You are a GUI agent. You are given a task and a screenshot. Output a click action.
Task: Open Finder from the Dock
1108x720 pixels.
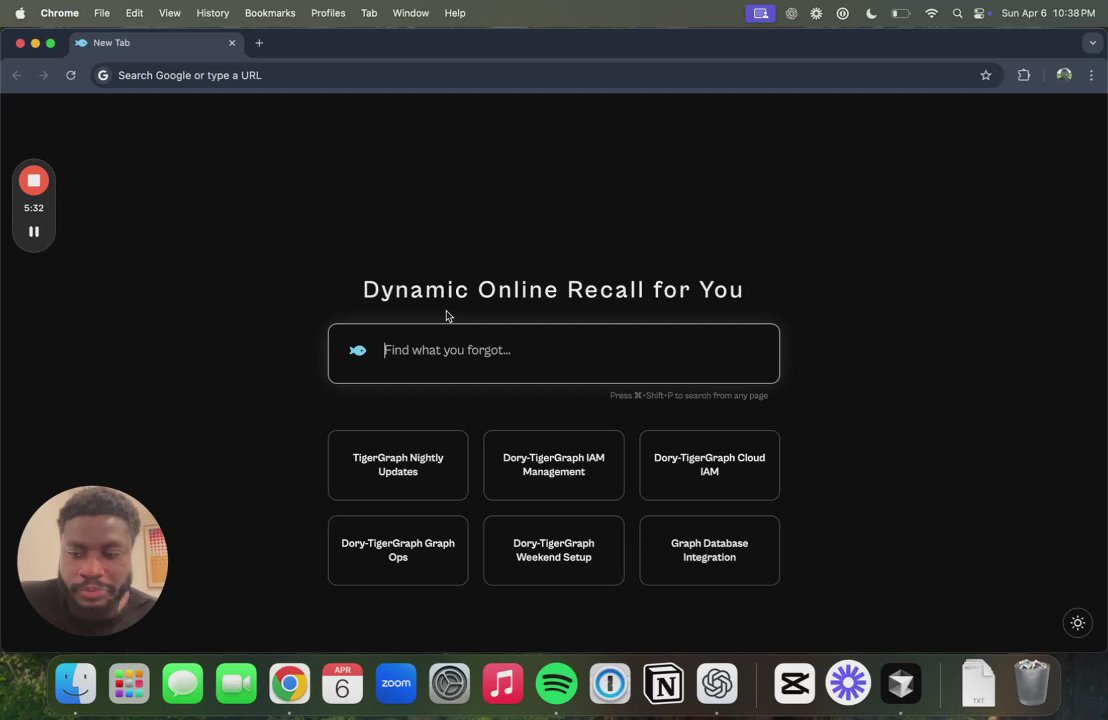tap(76, 683)
